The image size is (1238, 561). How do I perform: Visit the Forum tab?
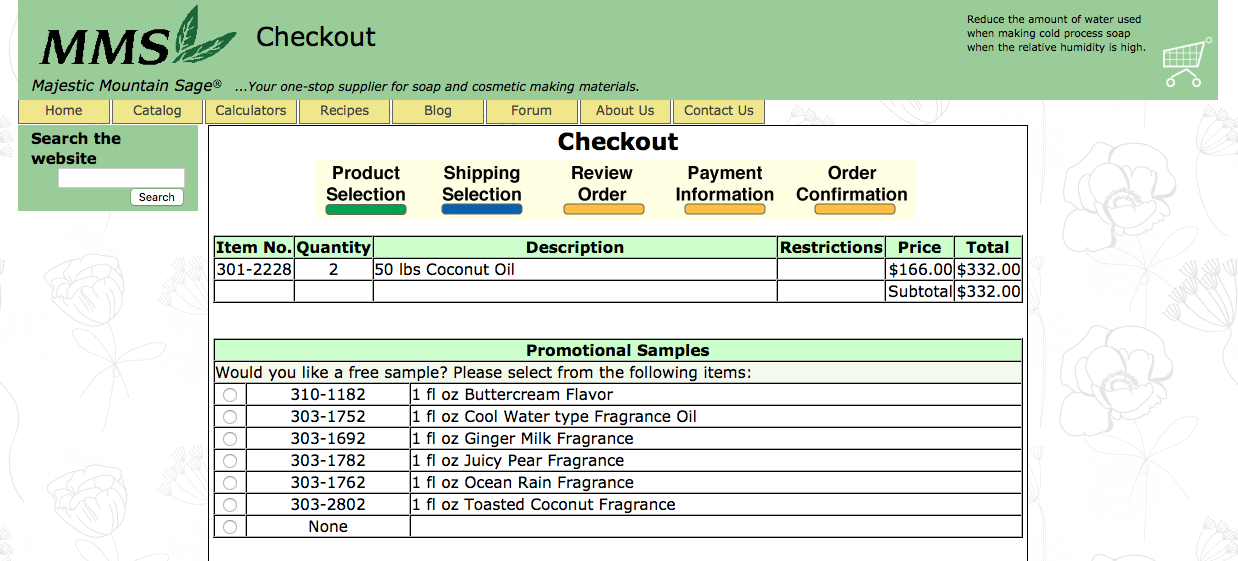pyautogui.click(x=531, y=111)
